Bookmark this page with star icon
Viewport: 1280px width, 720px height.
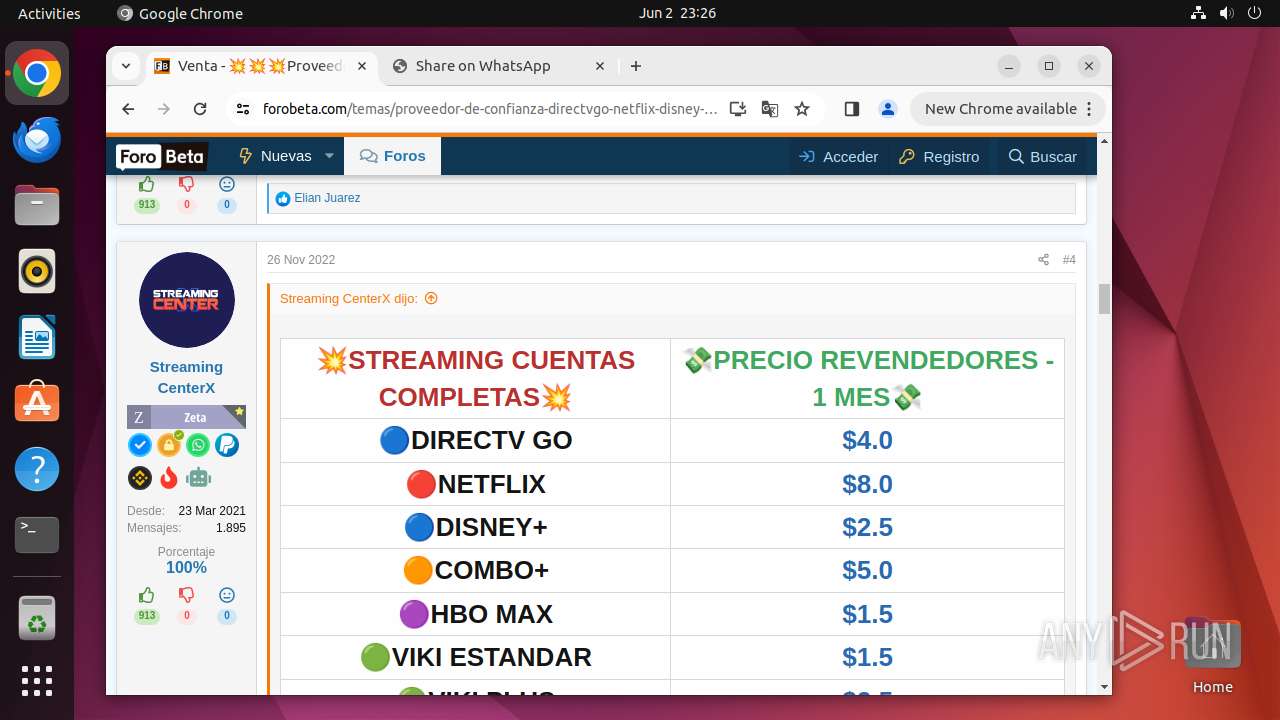tap(802, 109)
